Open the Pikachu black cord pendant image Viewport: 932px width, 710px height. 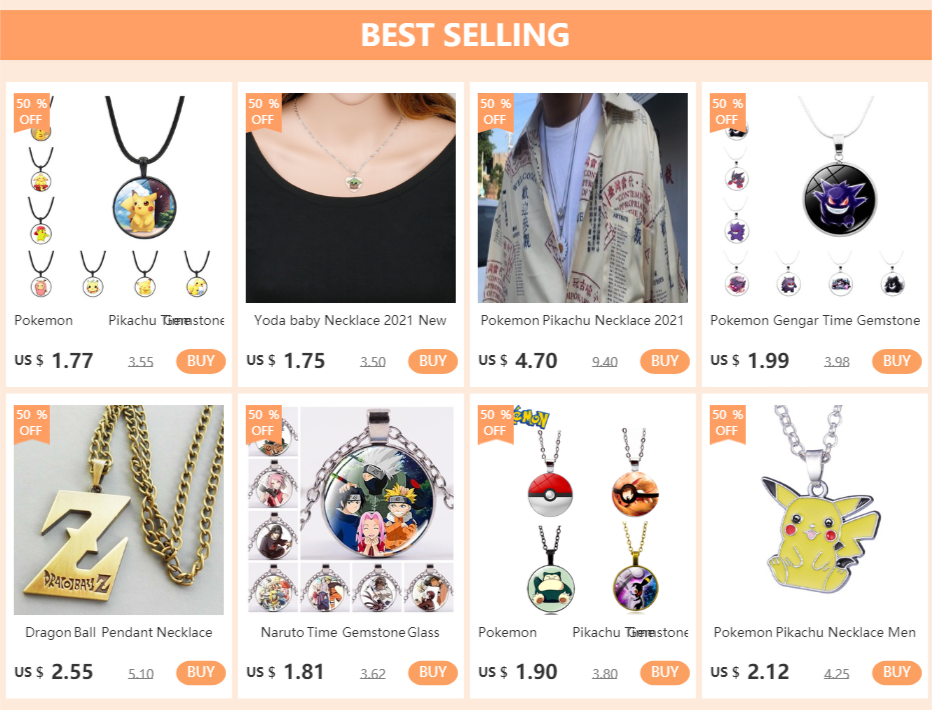pos(119,198)
